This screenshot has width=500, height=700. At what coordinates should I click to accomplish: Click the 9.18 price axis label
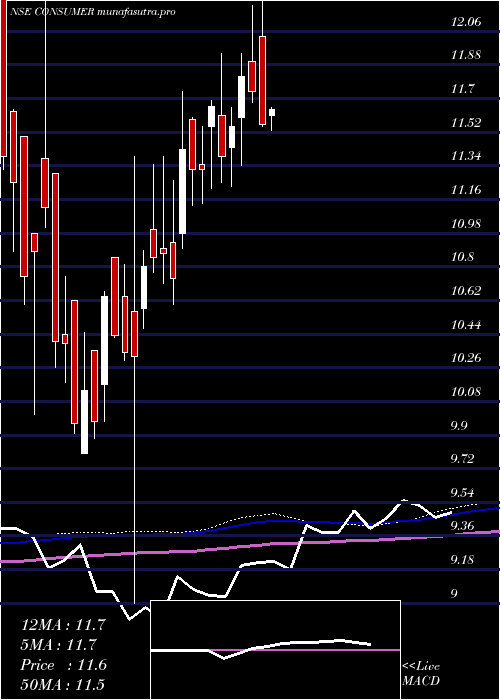click(x=463, y=560)
